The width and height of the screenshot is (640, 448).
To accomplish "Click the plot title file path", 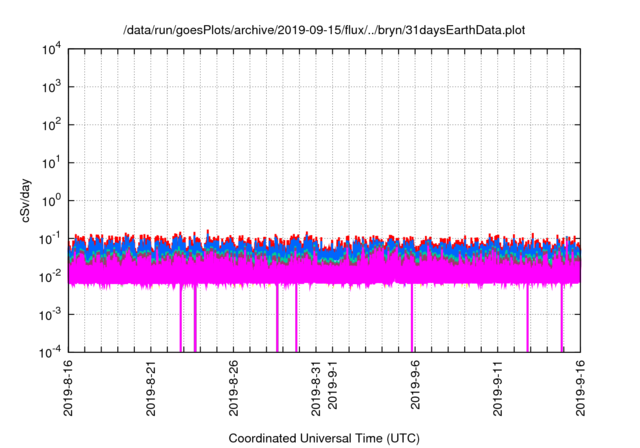I will [x=324, y=30].
